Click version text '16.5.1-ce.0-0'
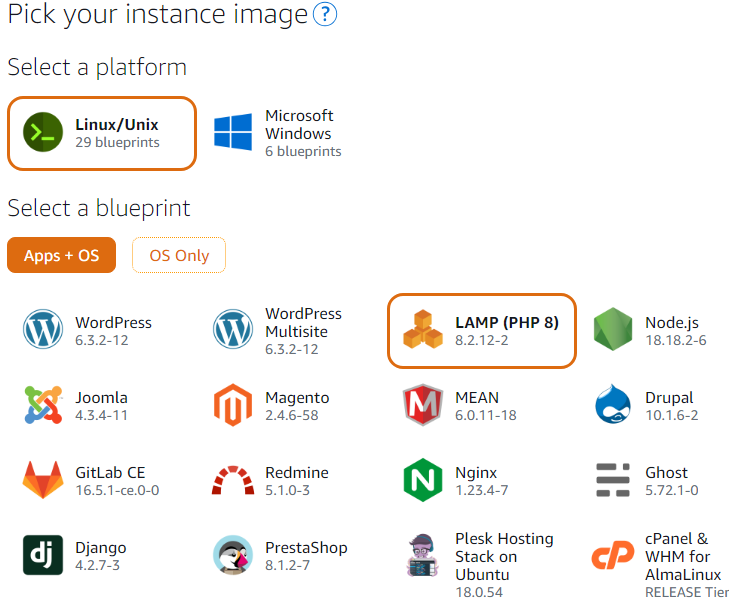The height and width of the screenshot is (611, 755). (117, 491)
